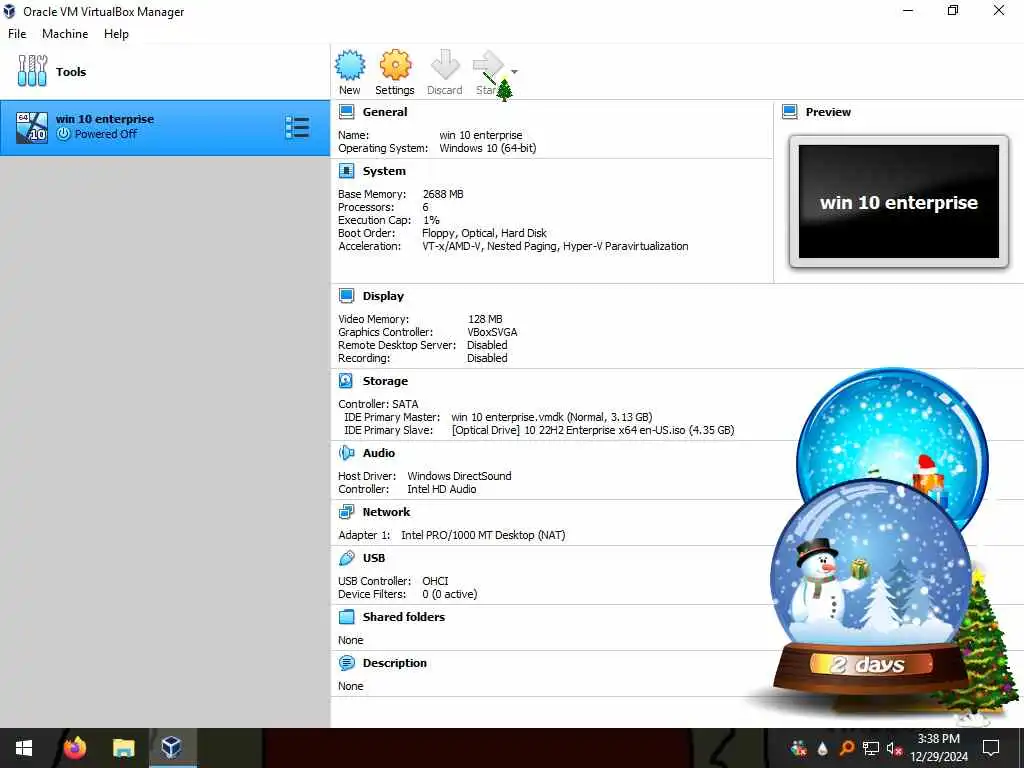Click the Preview section icon

(x=790, y=112)
